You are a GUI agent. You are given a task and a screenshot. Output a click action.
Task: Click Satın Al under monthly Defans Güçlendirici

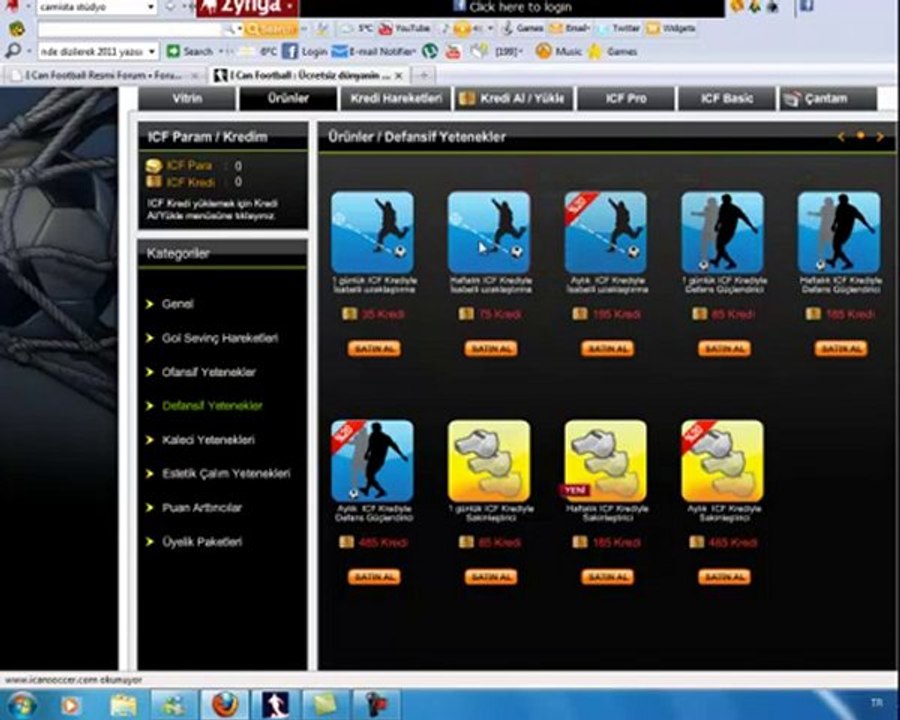coord(374,576)
